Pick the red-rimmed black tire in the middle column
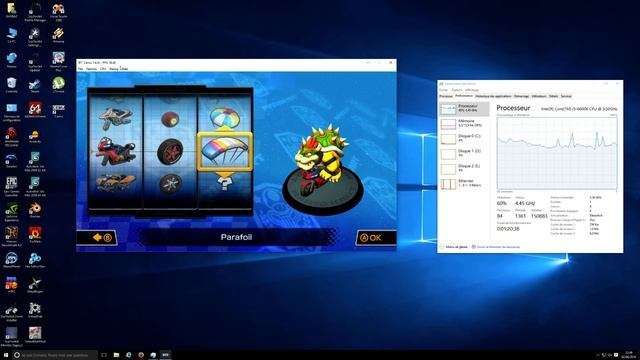Image resolution: width=640 pixels, height=360 pixels. pos(170,151)
